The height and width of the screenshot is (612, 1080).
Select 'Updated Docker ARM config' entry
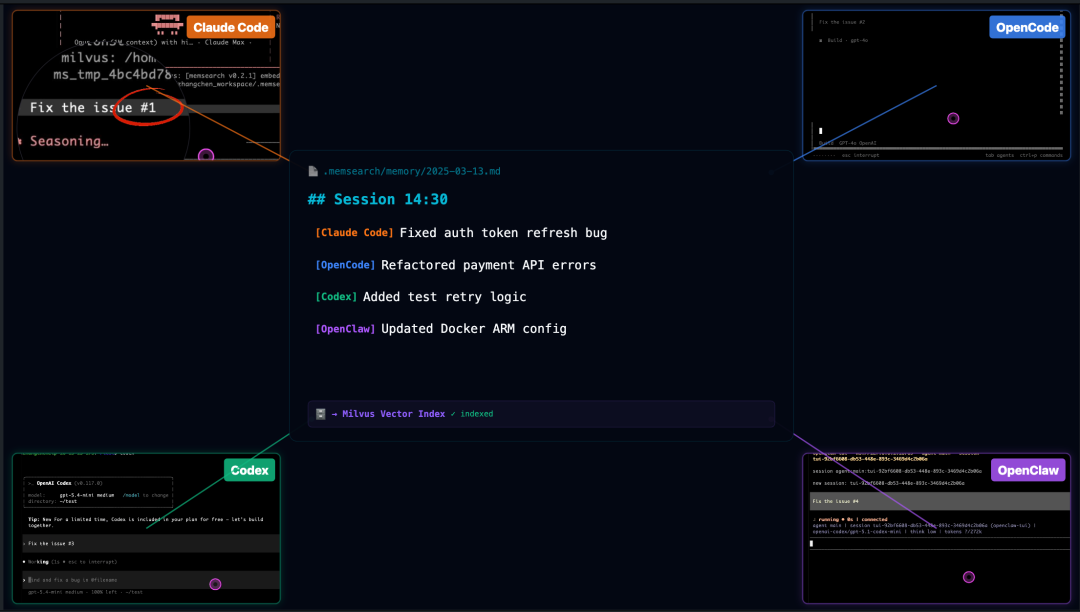click(x=474, y=329)
